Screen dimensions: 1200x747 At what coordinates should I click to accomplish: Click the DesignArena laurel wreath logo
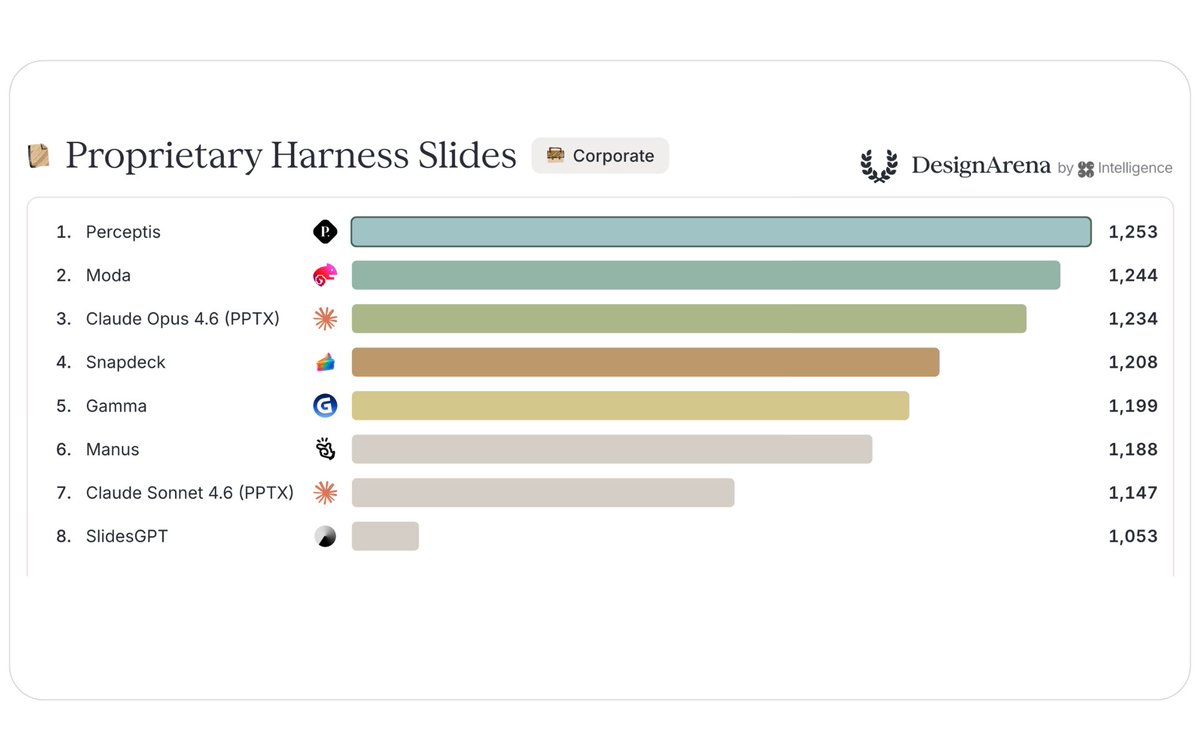tap(879, 166)
